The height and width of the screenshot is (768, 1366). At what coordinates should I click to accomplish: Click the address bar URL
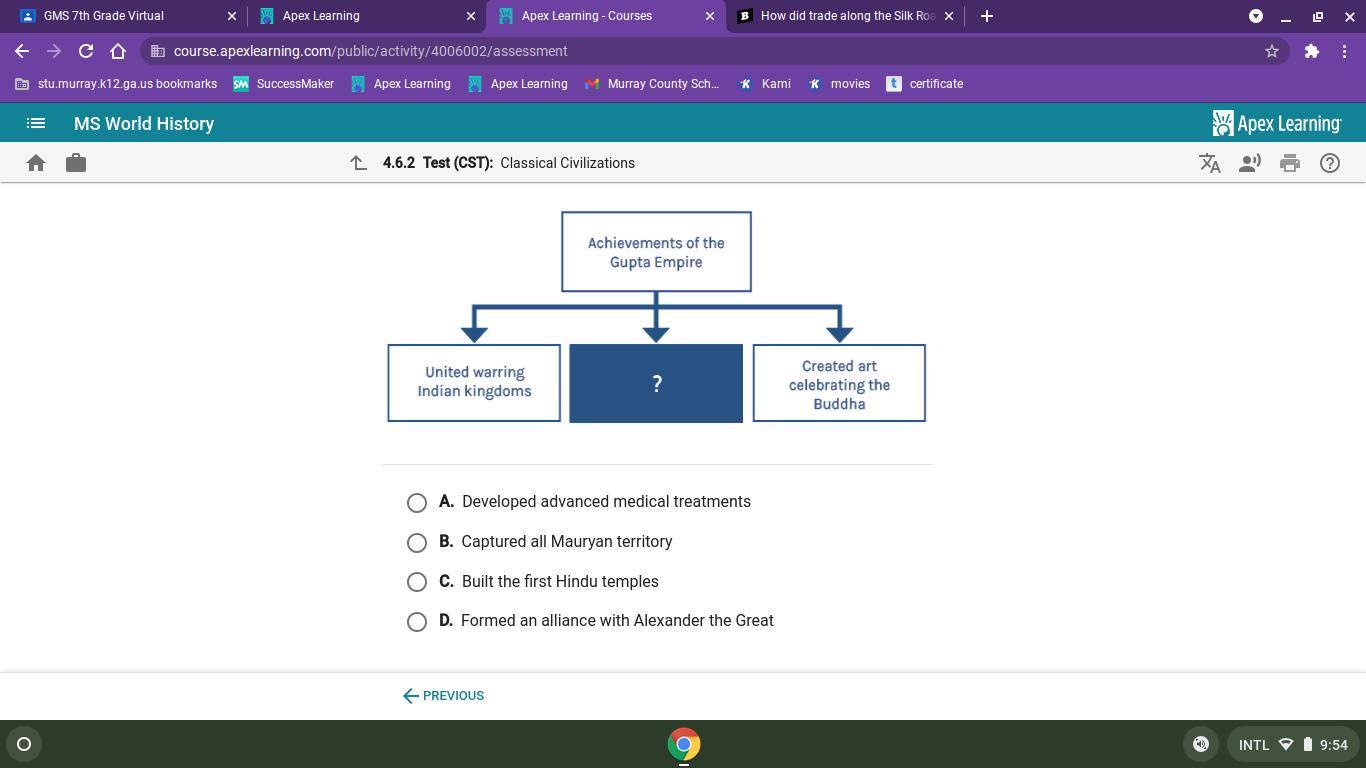tap(370, 51)
